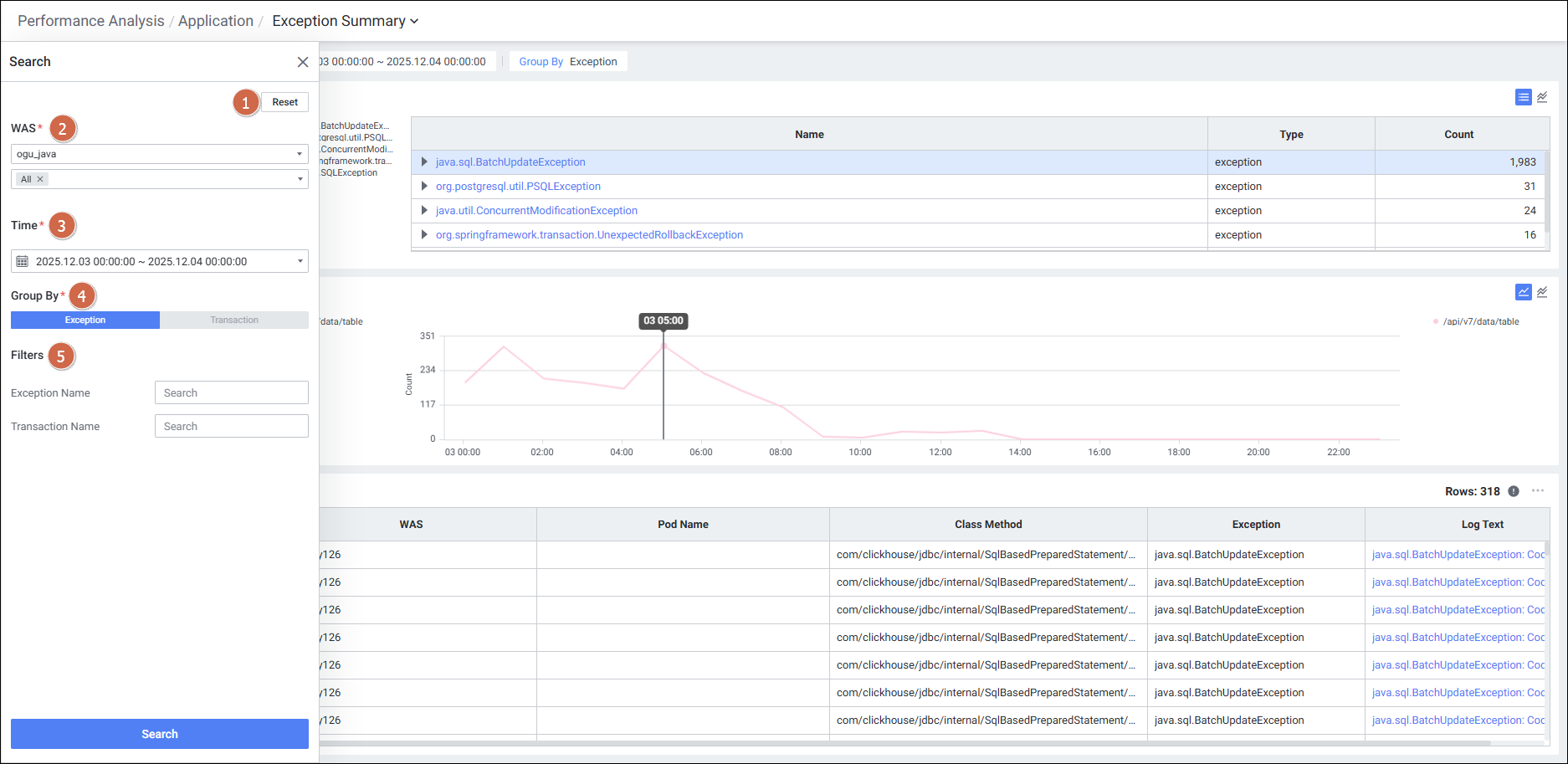
Task: Open the more options ellipsis near Rows count
Action: [x=1538, y=491]
